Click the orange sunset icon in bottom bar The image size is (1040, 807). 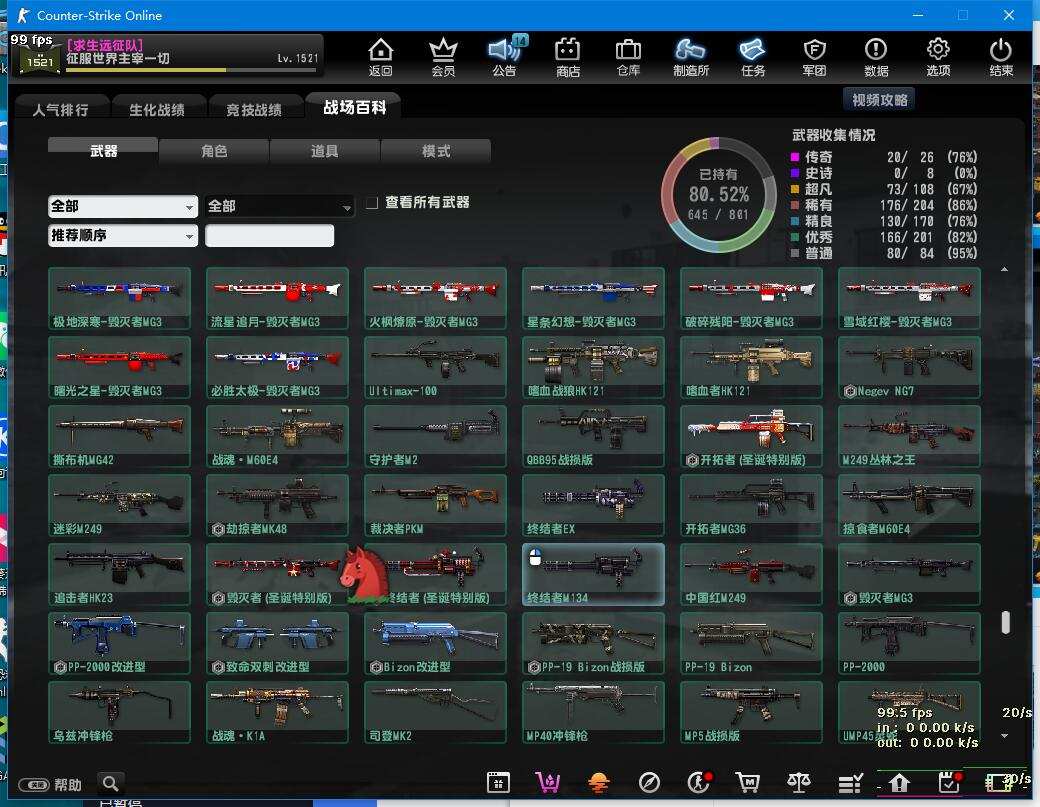[598, 782]
